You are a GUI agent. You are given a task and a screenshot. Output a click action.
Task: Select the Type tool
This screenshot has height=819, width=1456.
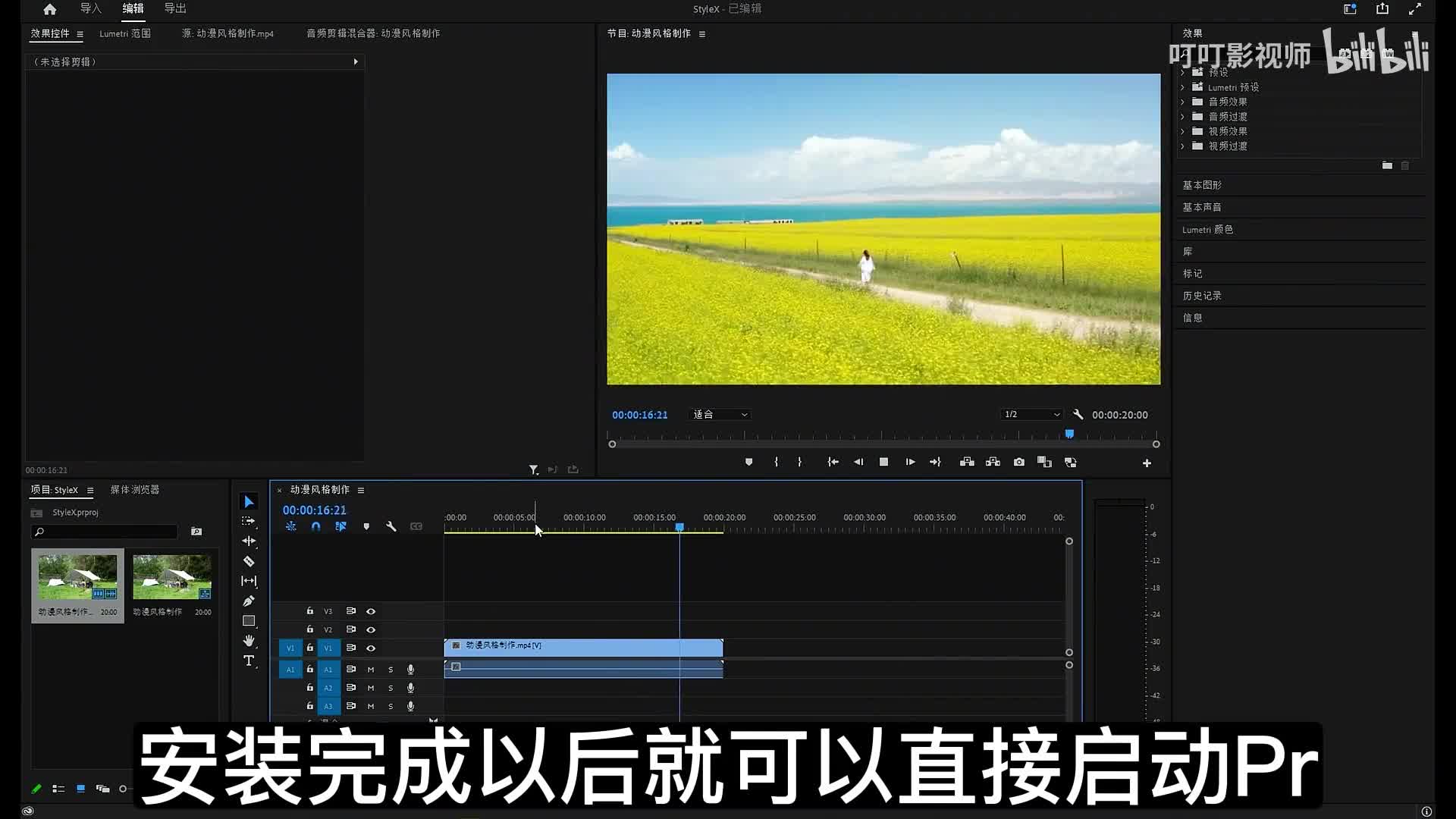click(249, 661)
